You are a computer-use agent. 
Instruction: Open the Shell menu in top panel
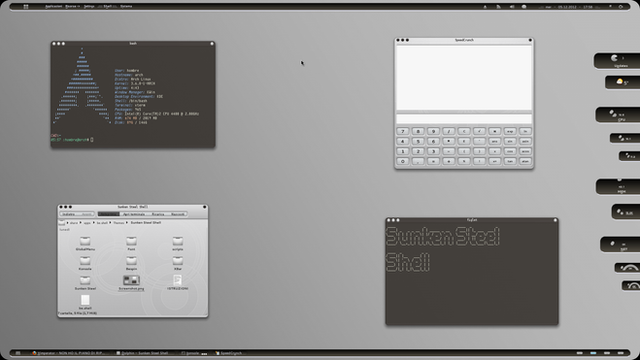tap(108, 7)
